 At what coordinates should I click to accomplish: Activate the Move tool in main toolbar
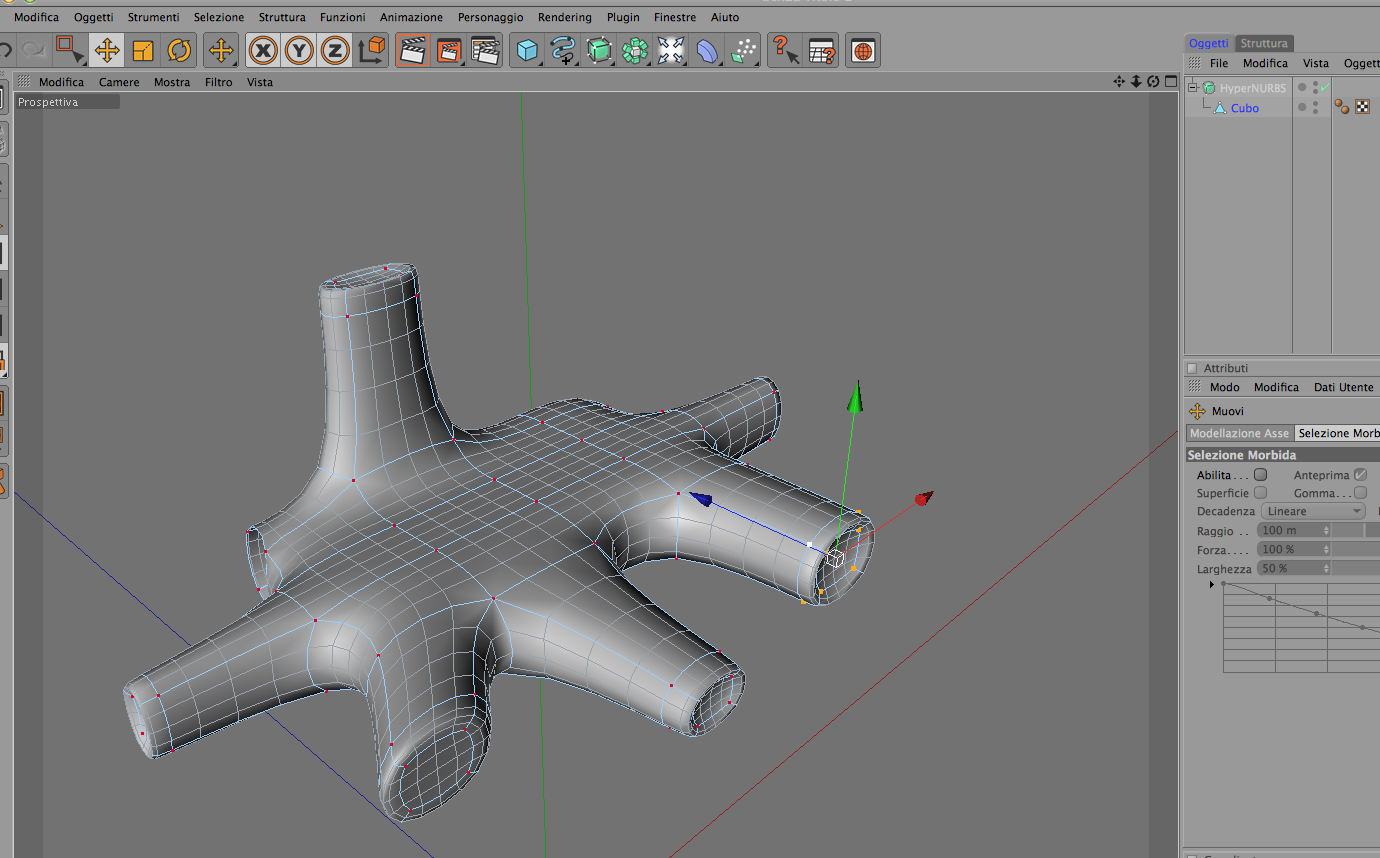tap(107, 50)
